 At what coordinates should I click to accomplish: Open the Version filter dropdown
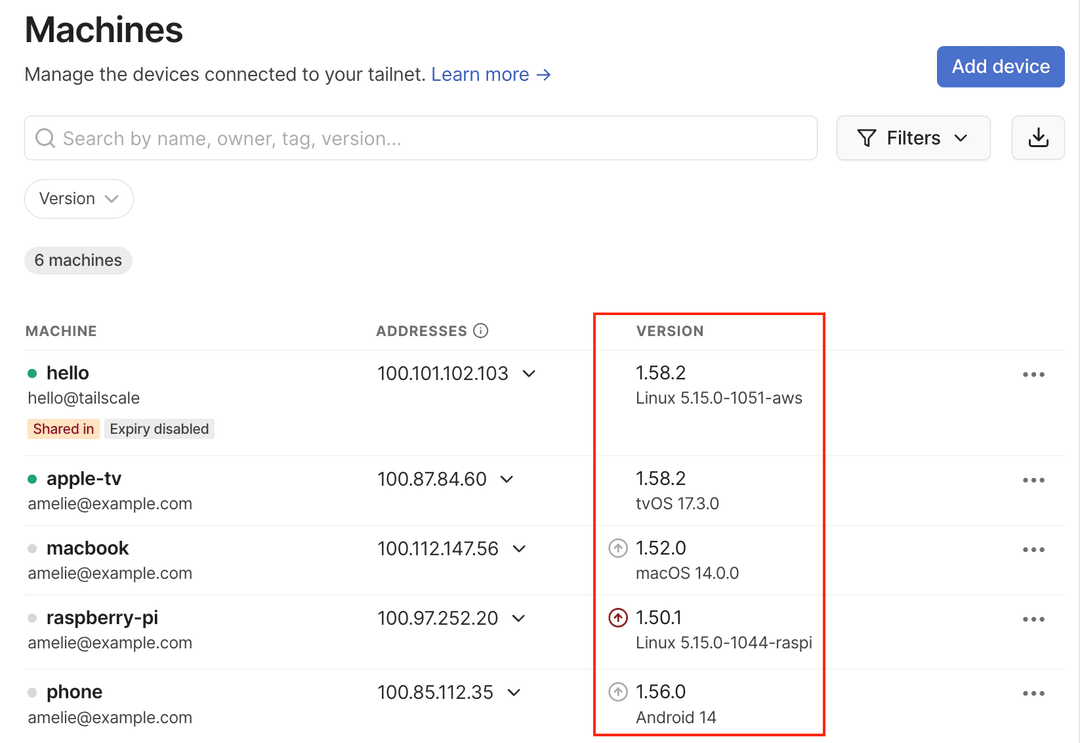click(x=78, y=199)
